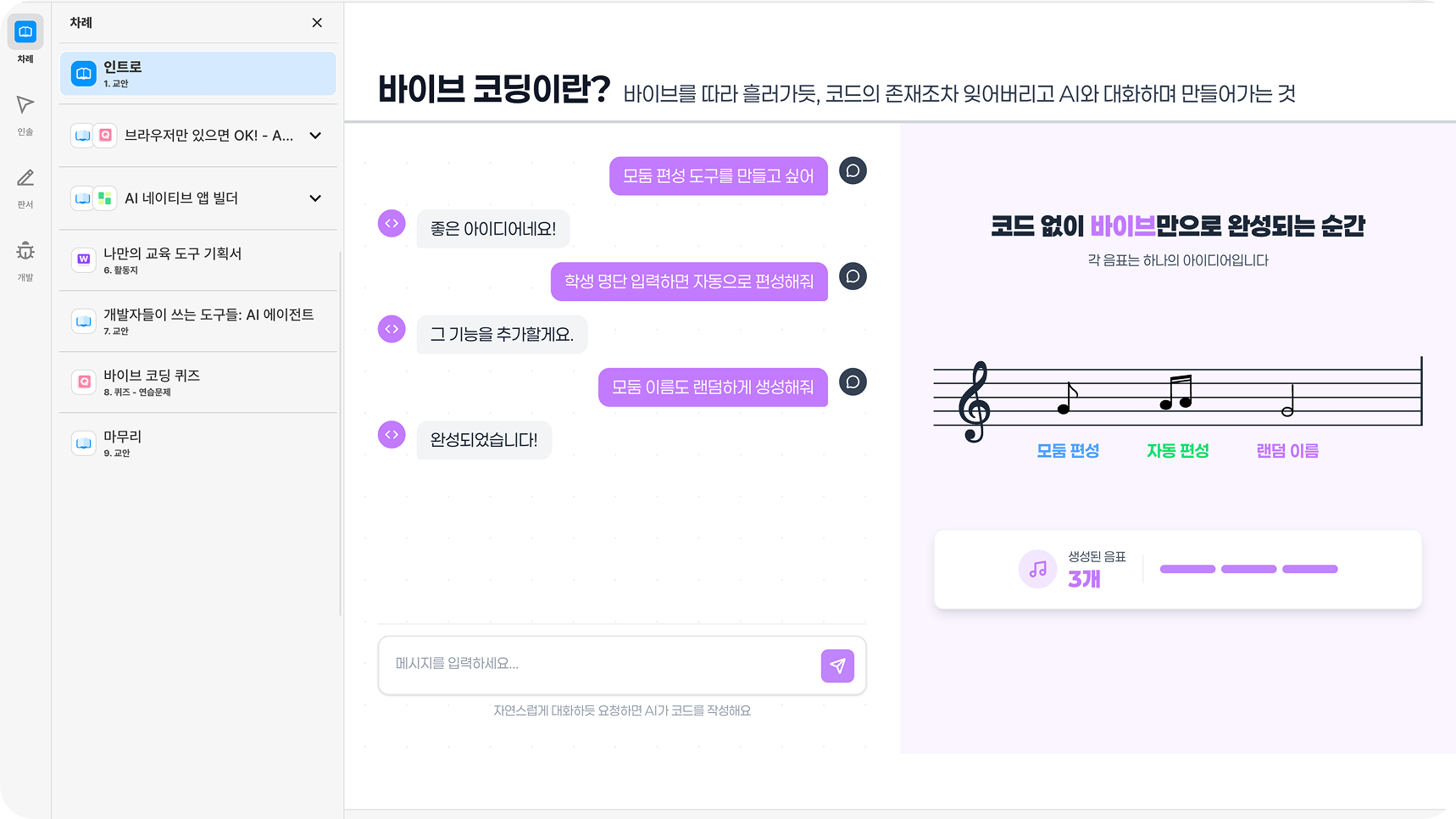Select '개발자들이 쓰는 도구들: AI 에이전트' lesson
Viewport: 1456px width, 819px height.
coord(198,321)
